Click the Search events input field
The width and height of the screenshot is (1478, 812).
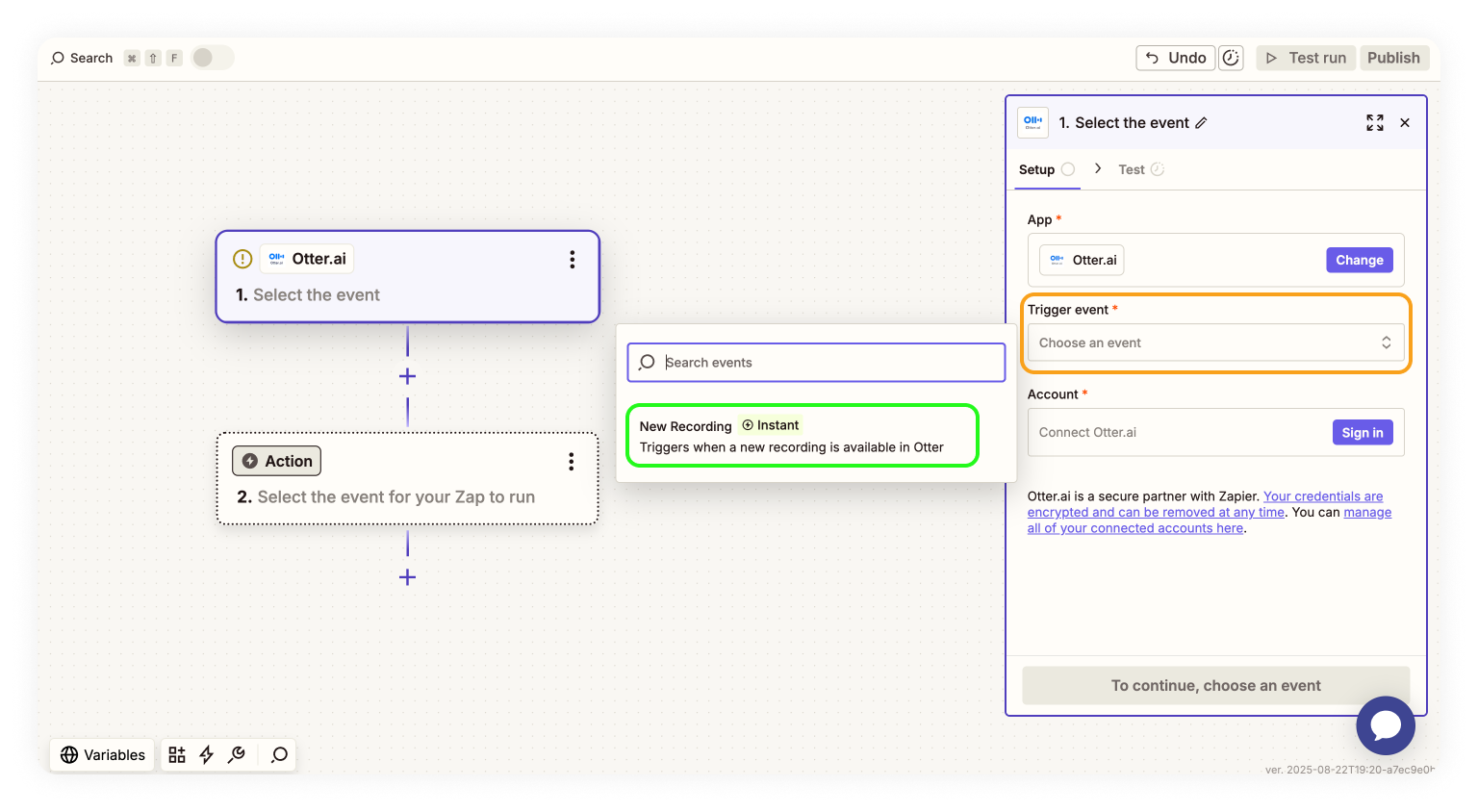[x=828, y=363]
